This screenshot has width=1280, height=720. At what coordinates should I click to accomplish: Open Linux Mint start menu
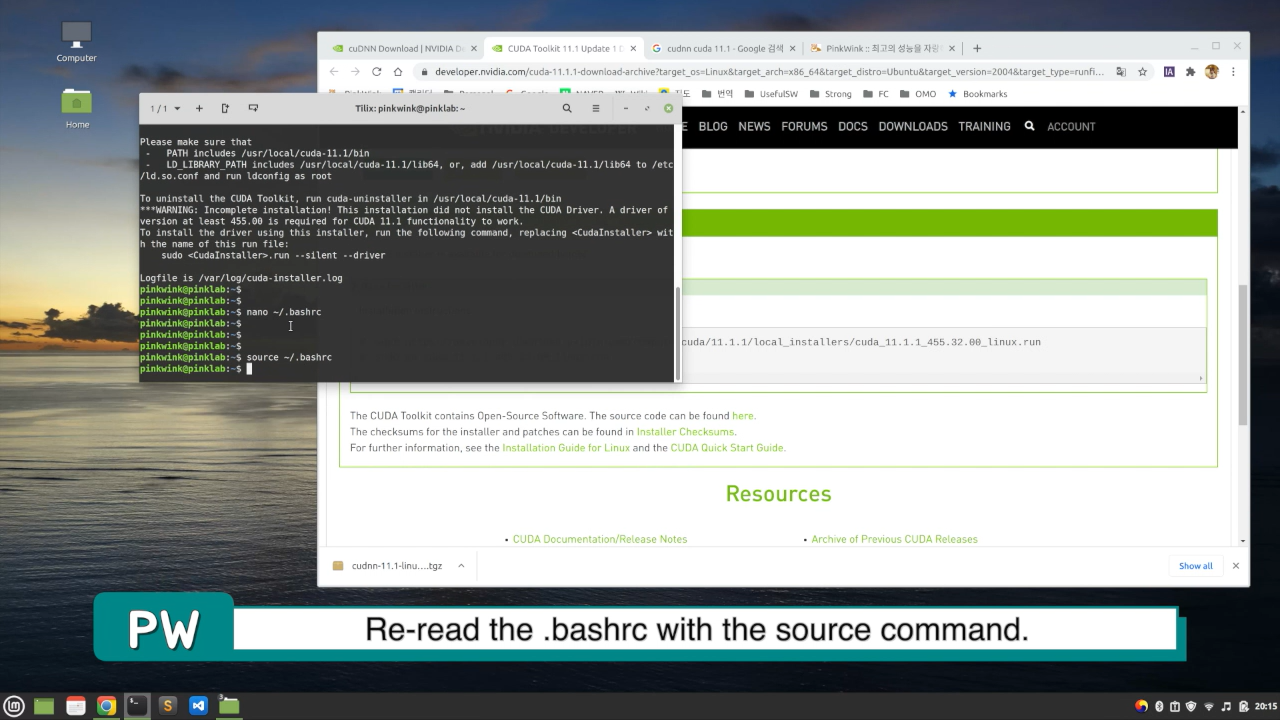point(13,706)
